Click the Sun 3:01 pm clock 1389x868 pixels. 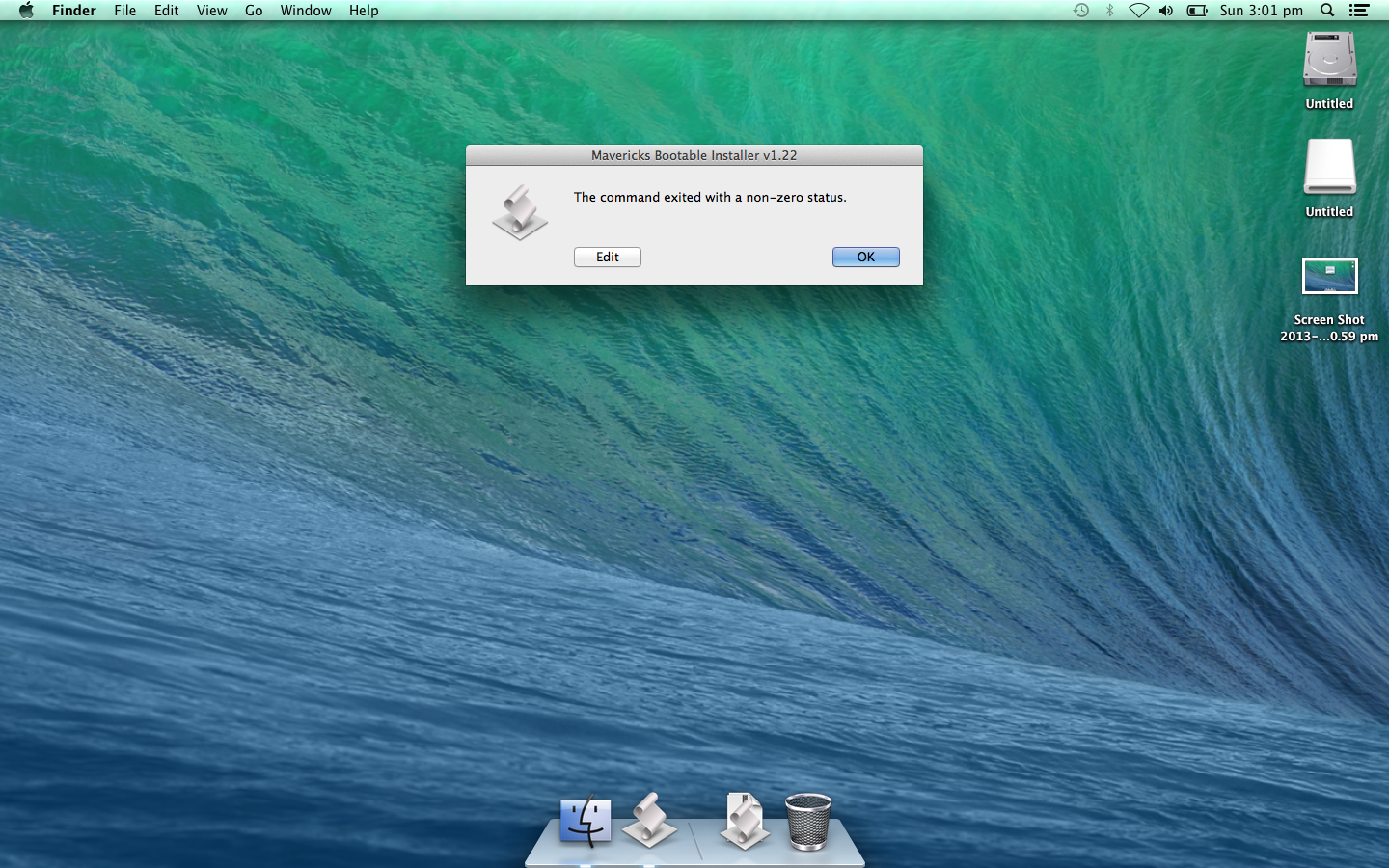pos(1261,11)
